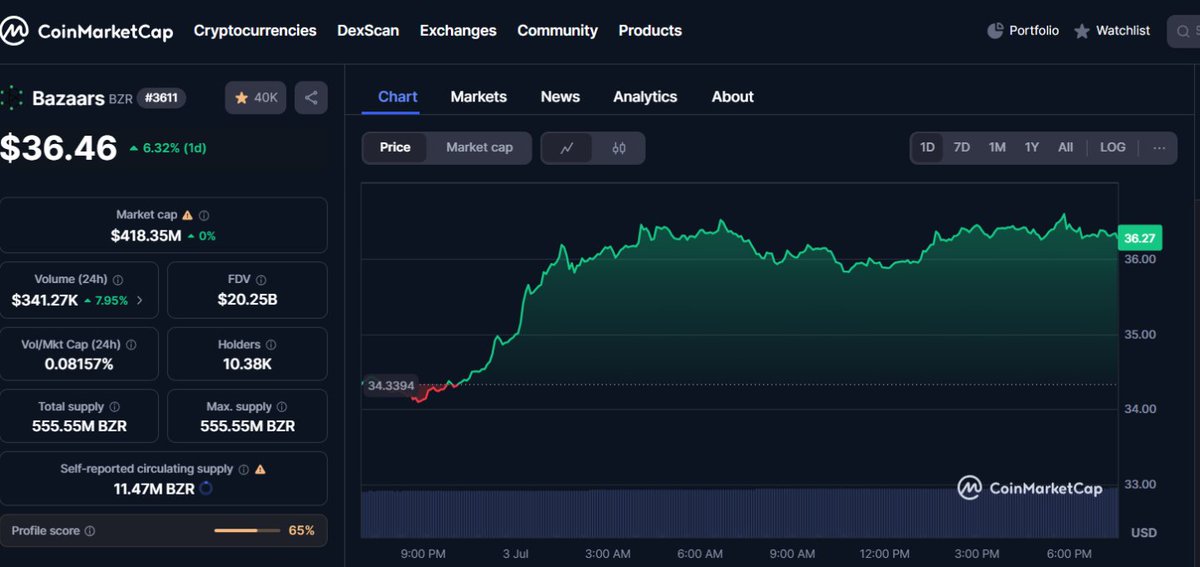Set chart range to All

[x=1066, y=147]
